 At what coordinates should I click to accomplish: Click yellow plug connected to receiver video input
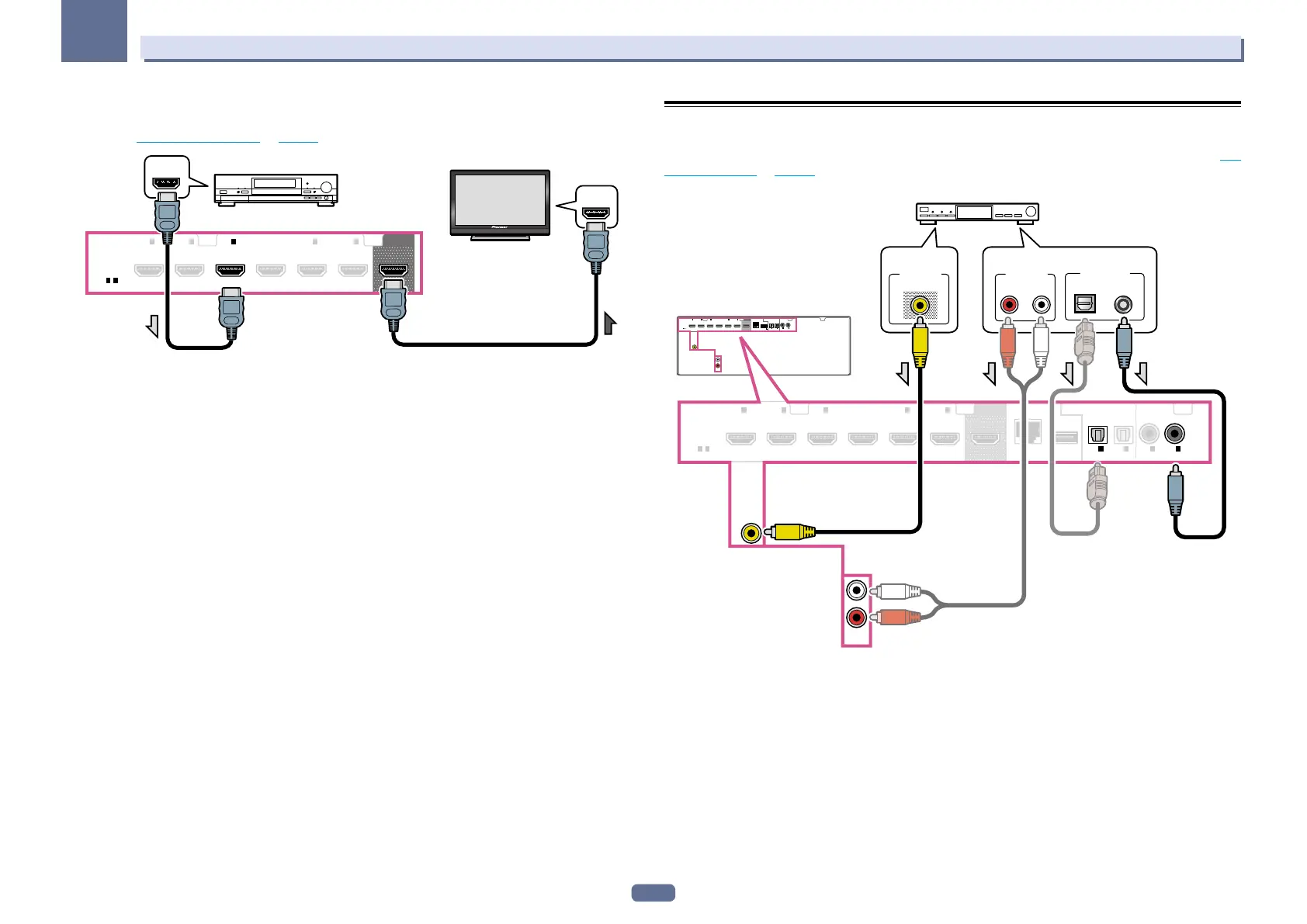coord(791,532)
